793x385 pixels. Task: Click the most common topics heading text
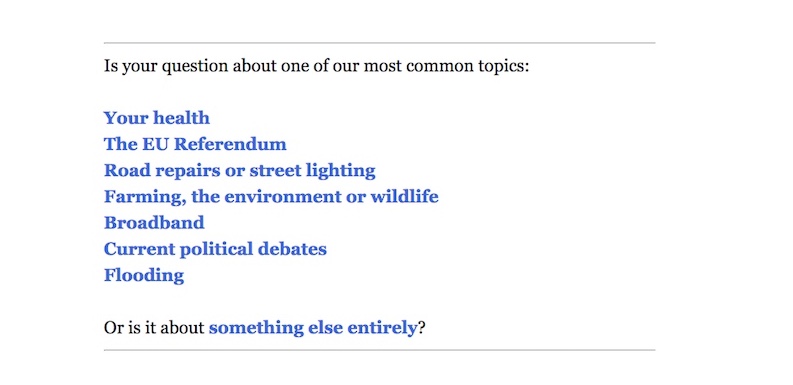coord(316,66)
